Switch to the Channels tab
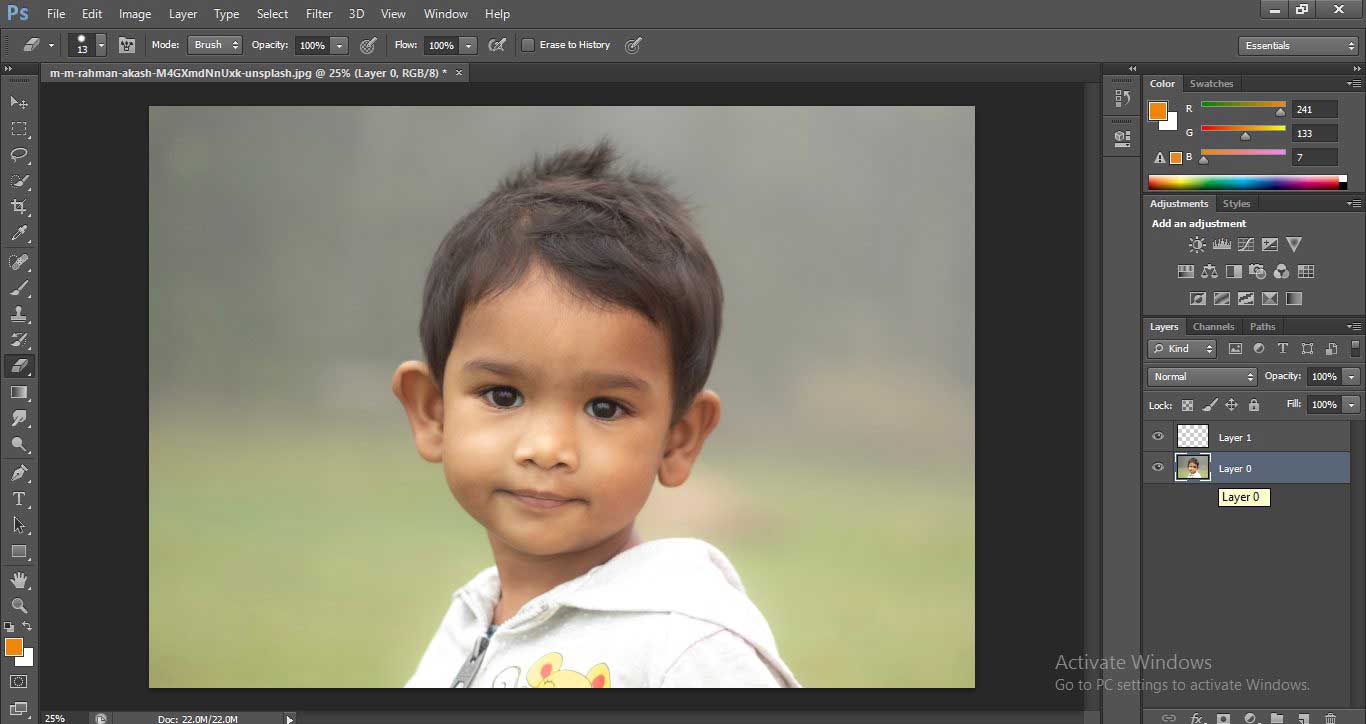Viewport: 1366px width, 724px height. [1213, 326]
